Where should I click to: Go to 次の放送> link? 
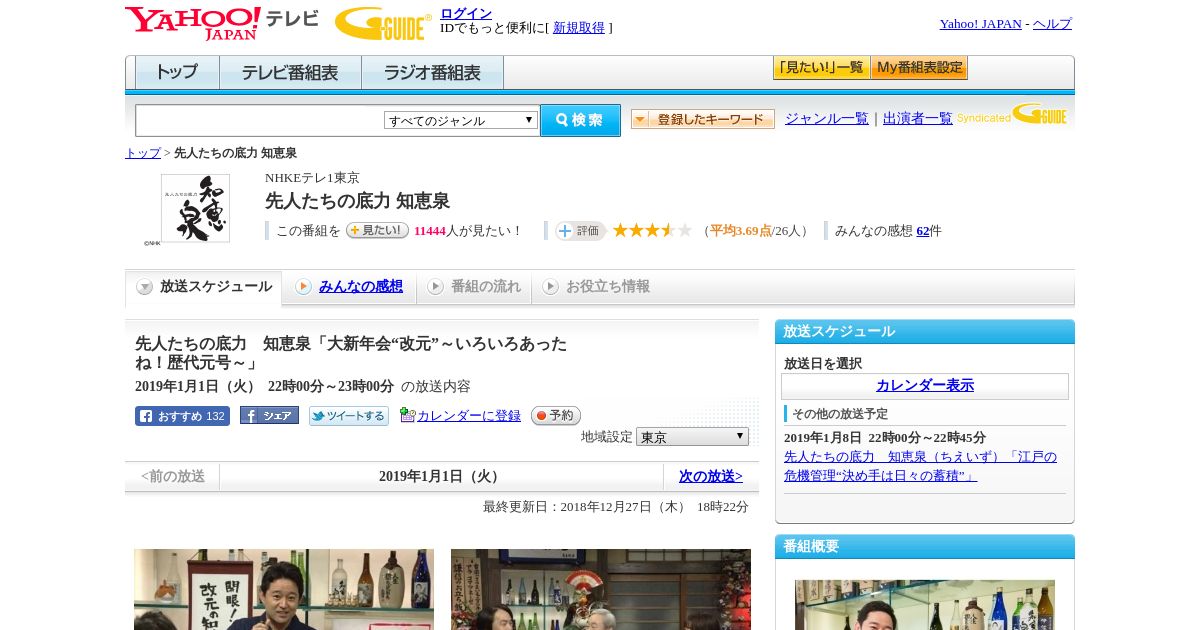(x=711, y=477)
